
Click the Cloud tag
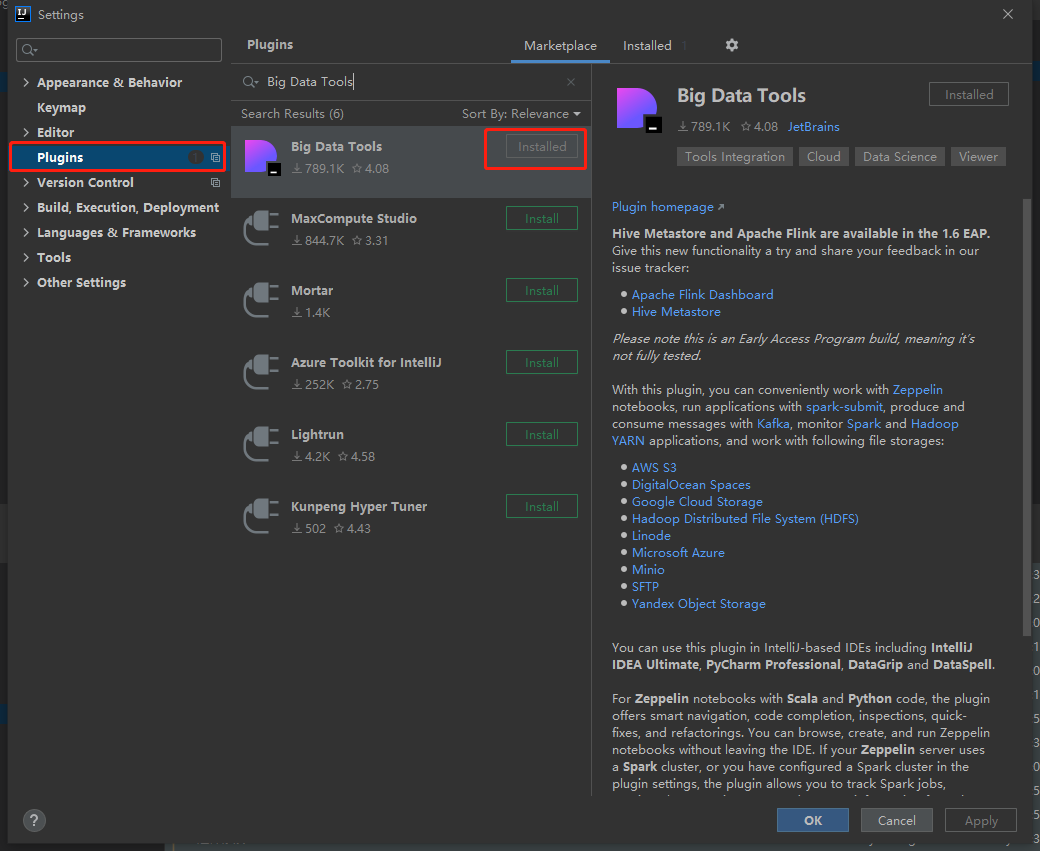point(823,157)
